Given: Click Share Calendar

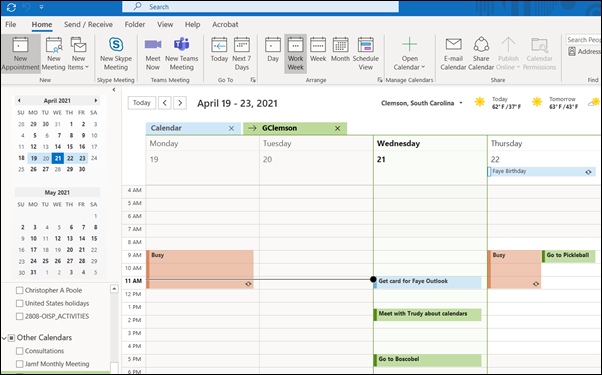Looking at the screenshot, I should click(x=481, y=54).
